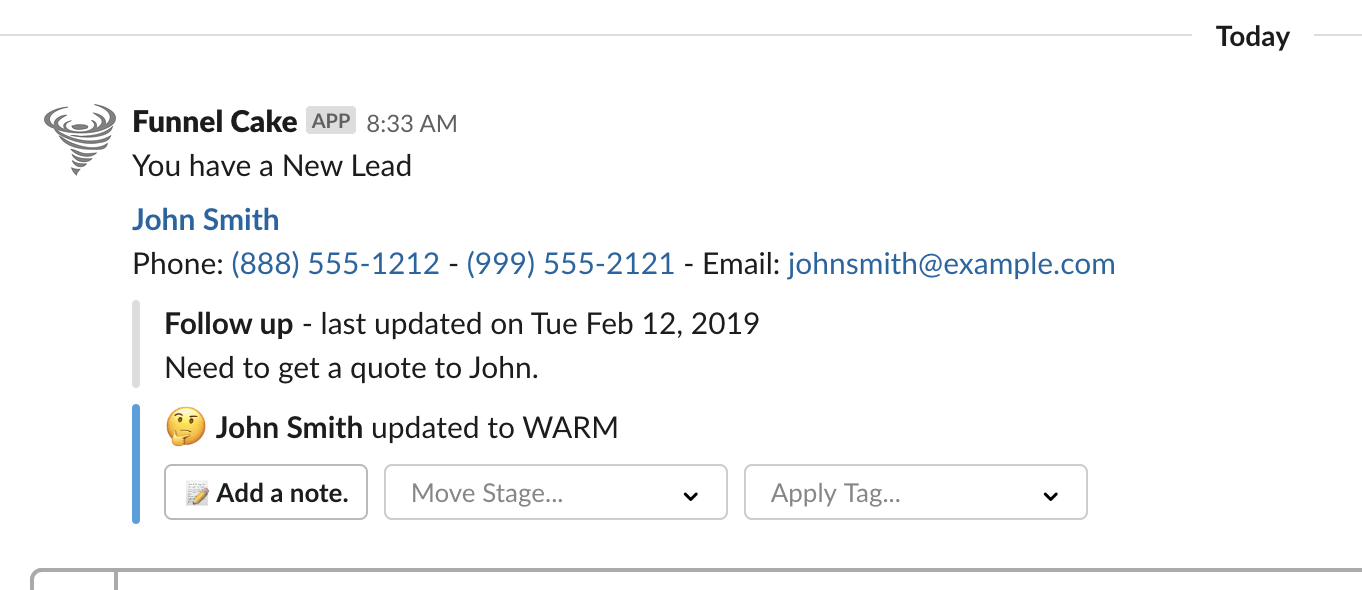Viewport: 1362px width, 590px height.
Task: Call phone number (888) 555-1212
Action: point(336,264)
